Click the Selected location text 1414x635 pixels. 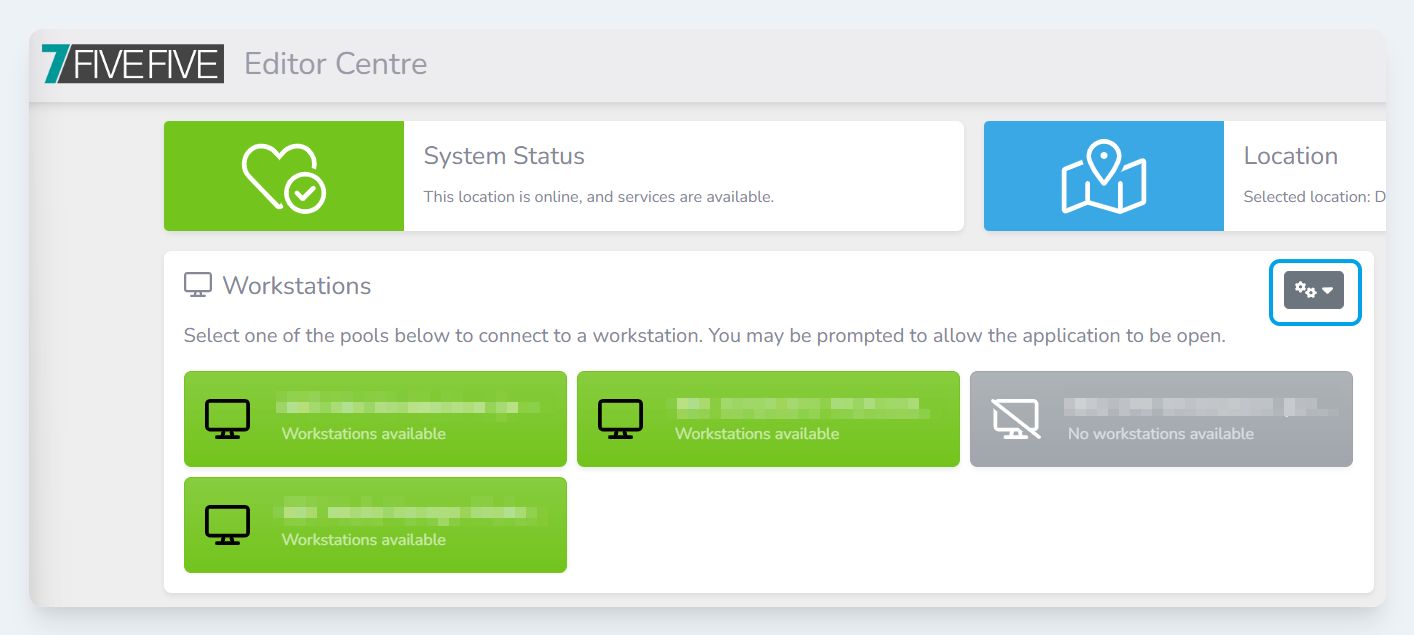pyautogui.click(x=1312, y=197)
